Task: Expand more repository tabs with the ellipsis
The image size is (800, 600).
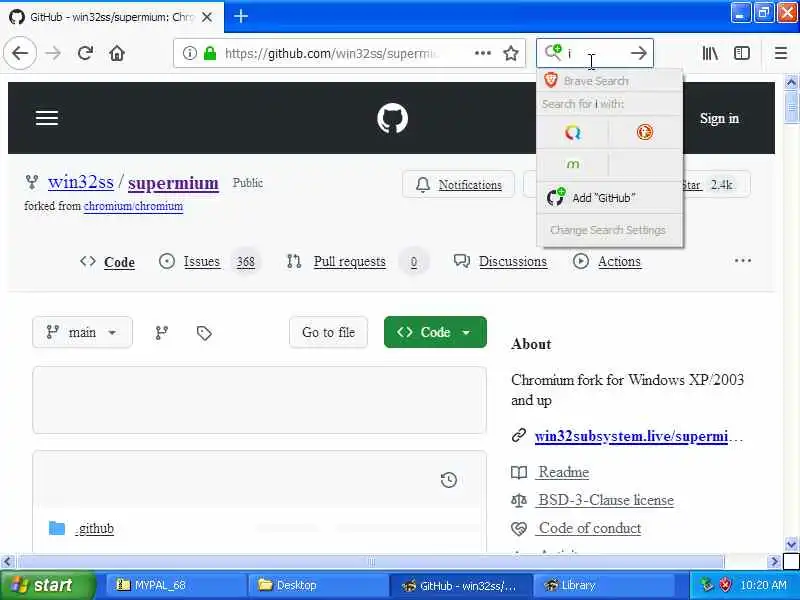Action: [742, 261]
